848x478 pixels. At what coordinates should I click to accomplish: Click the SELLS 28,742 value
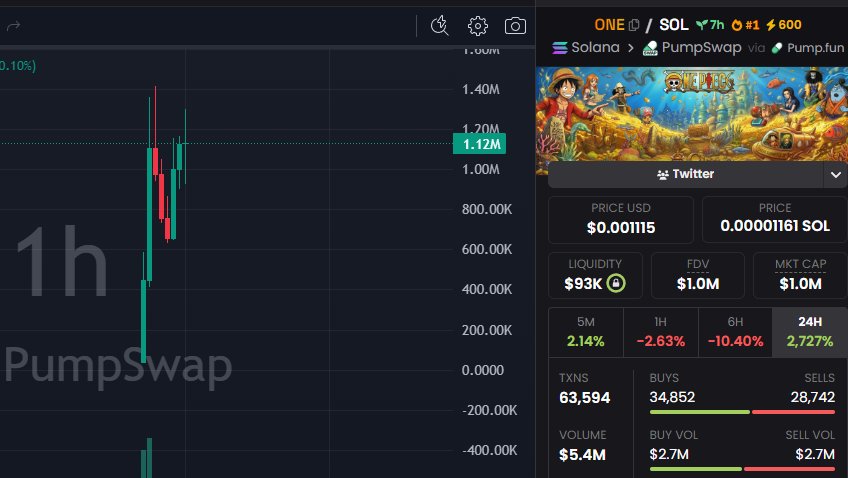coord(812,397)
